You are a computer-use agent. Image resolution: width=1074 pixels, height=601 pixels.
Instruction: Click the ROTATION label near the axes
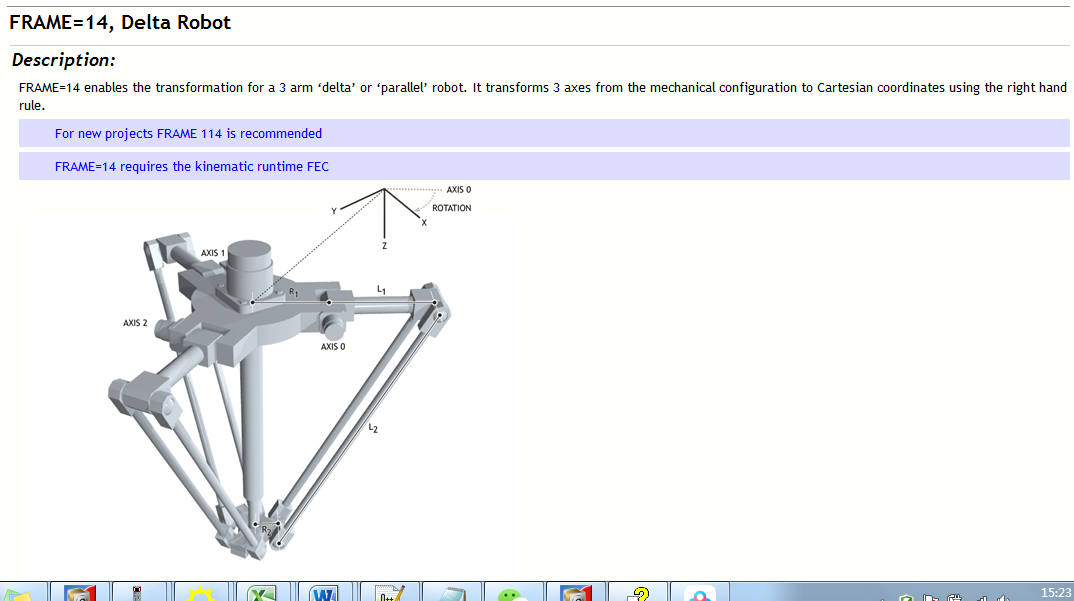[451, 208]
